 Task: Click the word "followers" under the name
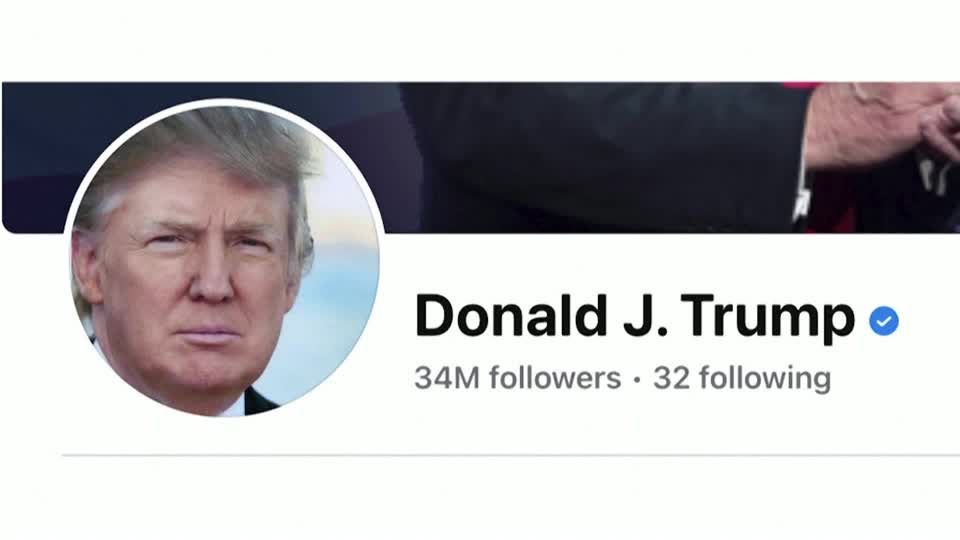555,378
